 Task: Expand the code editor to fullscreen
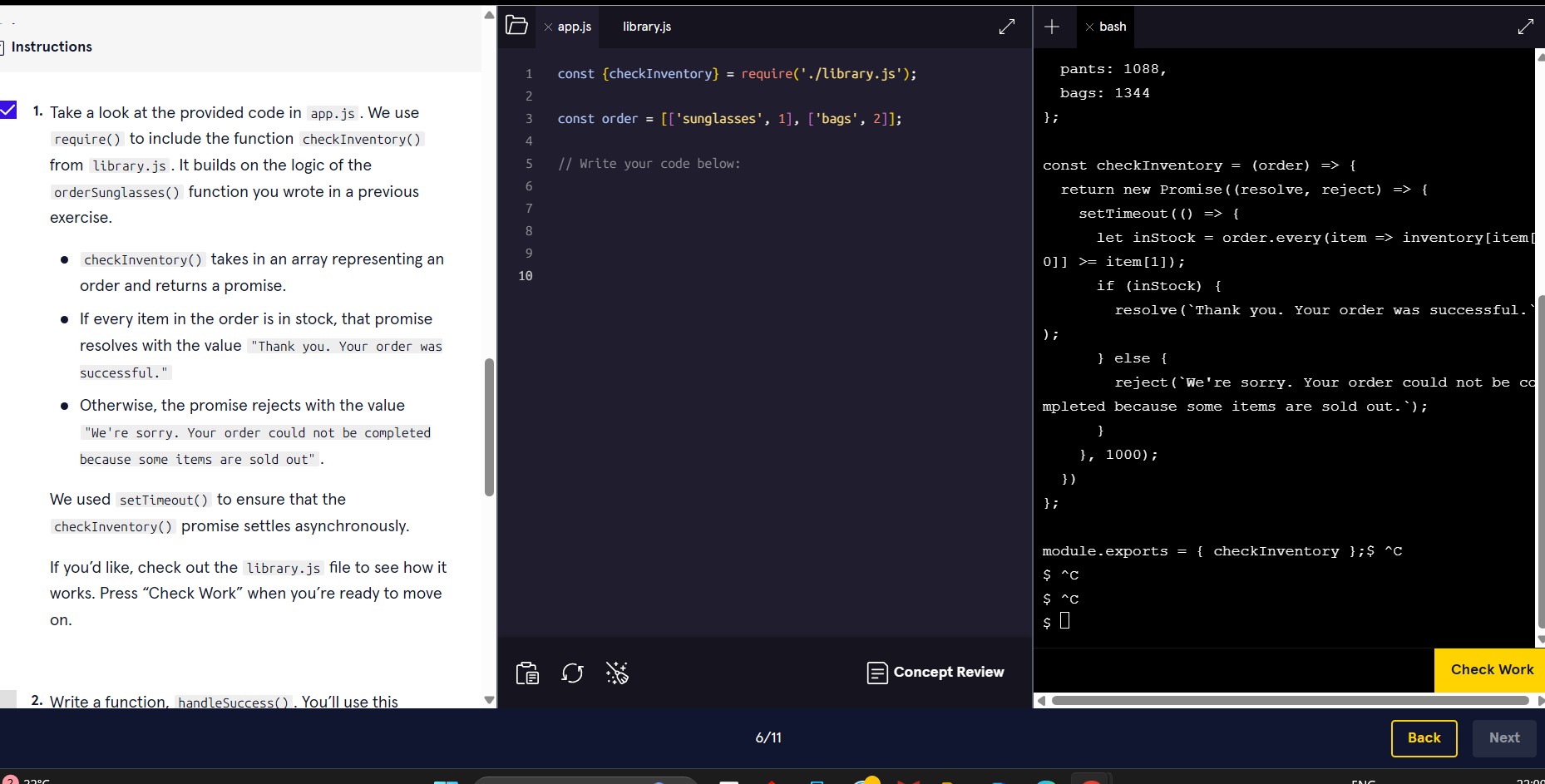1006,27
